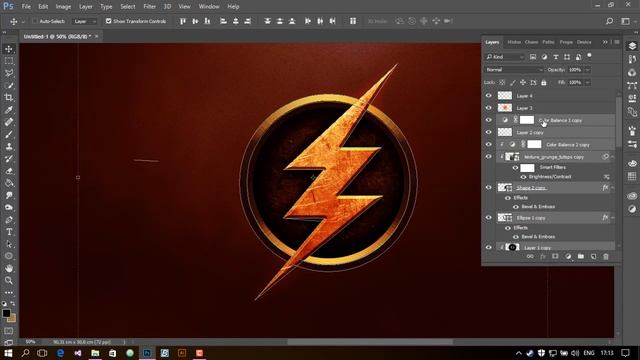Open Windows Start button
Viewport: 640px width, 360px height.
point(8,353)
